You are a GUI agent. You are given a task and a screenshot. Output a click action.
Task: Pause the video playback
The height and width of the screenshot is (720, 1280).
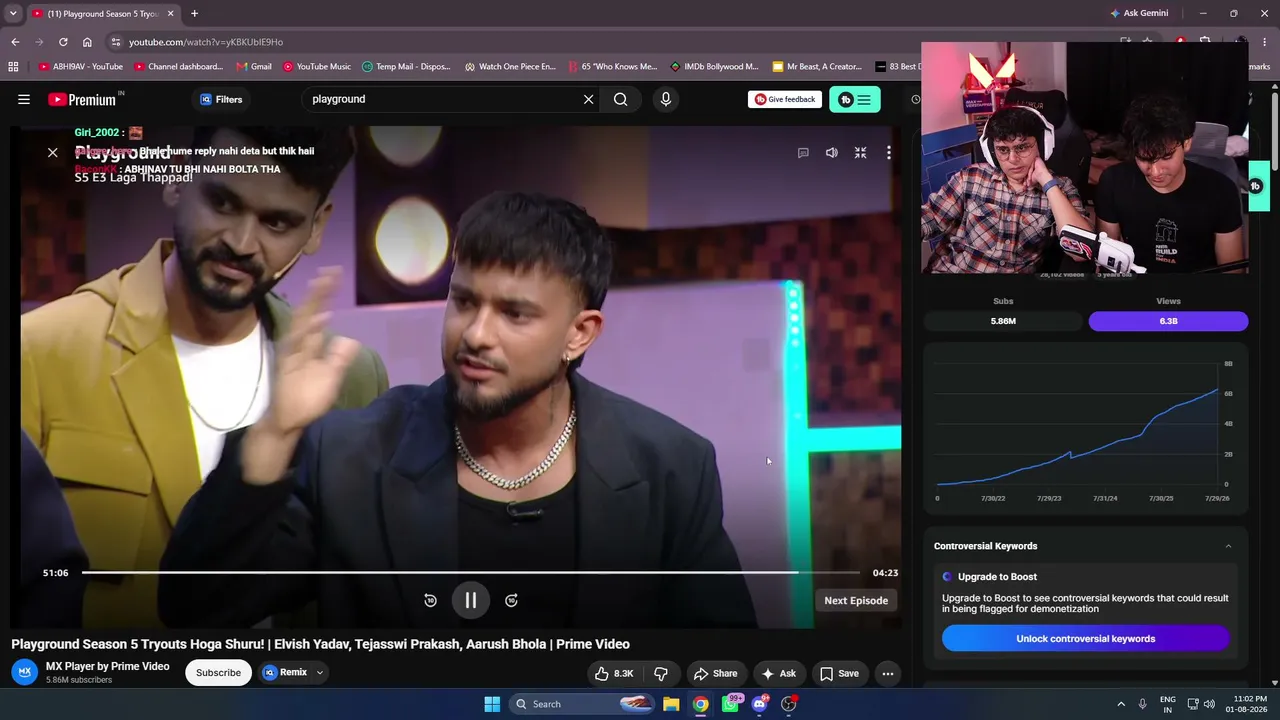470,600
